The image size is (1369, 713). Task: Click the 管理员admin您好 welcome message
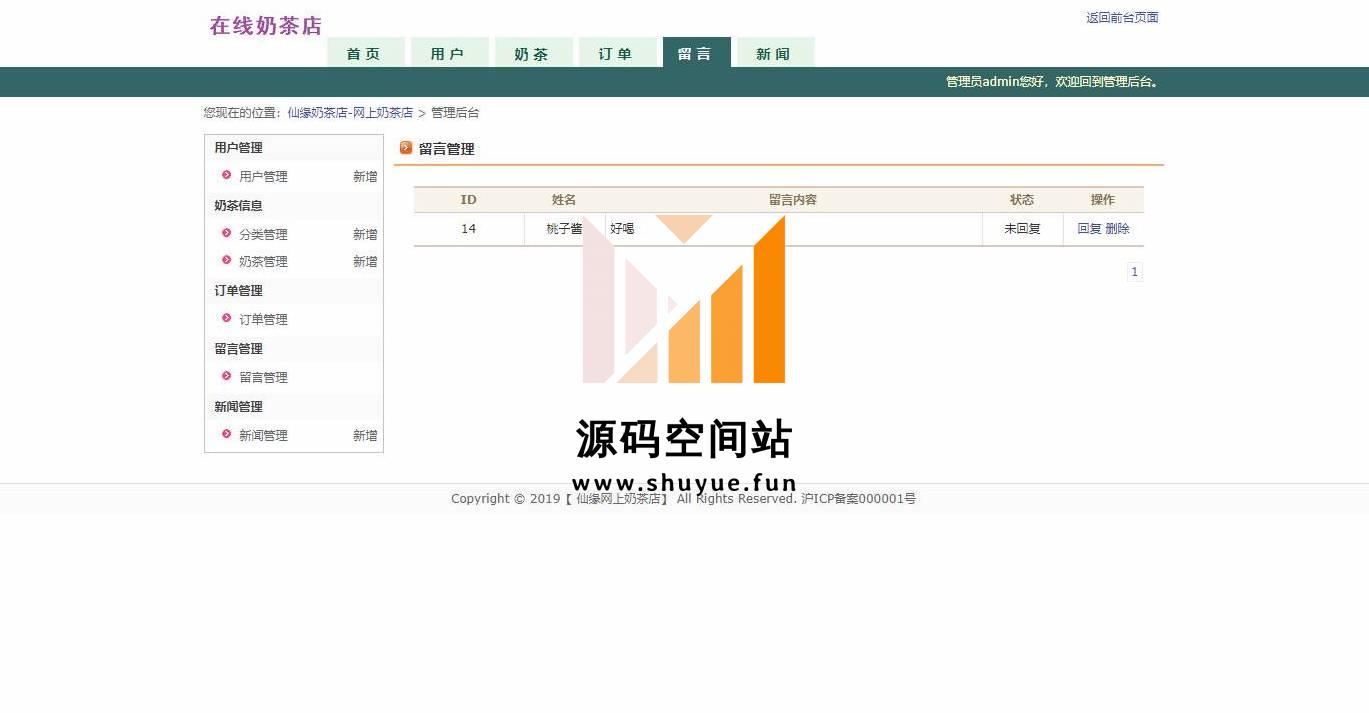tap(1052, 82)
